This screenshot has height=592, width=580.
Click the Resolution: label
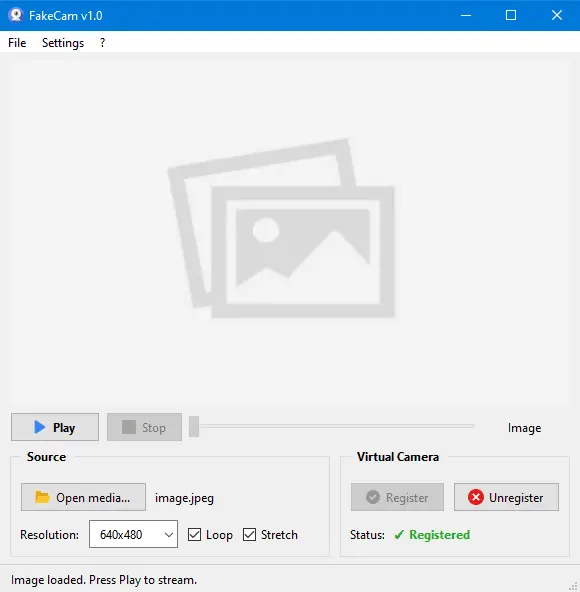[49, 535]
